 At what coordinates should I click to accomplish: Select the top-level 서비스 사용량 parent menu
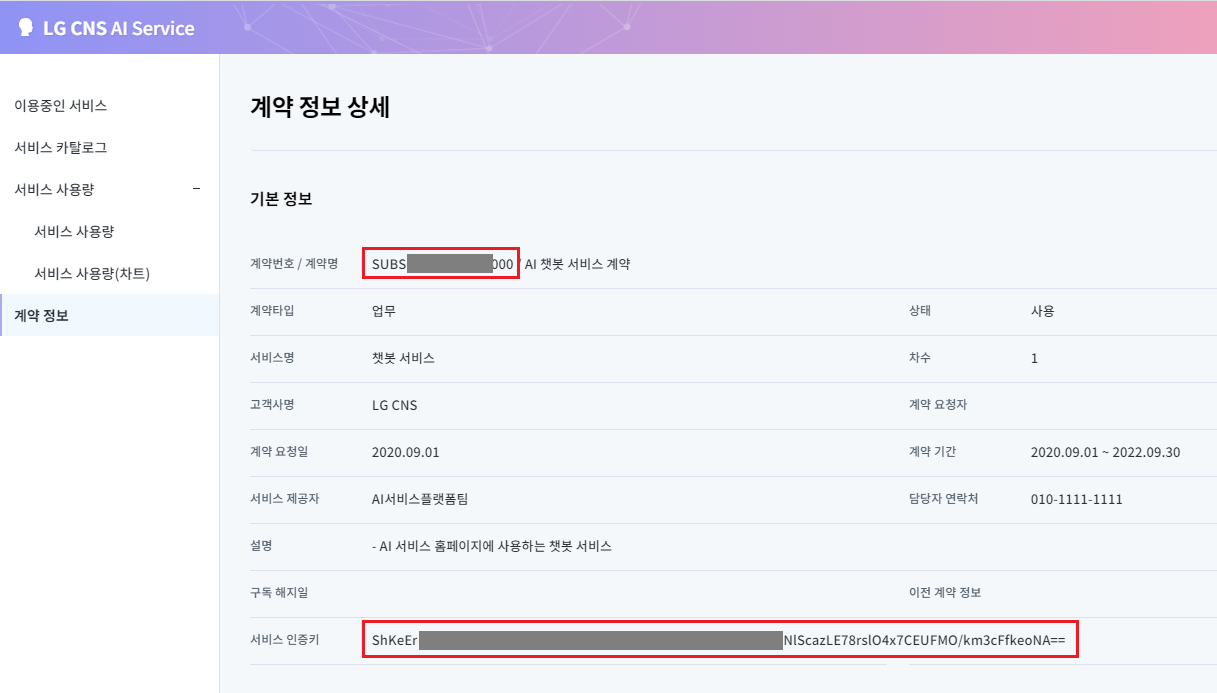click(54, 189)
